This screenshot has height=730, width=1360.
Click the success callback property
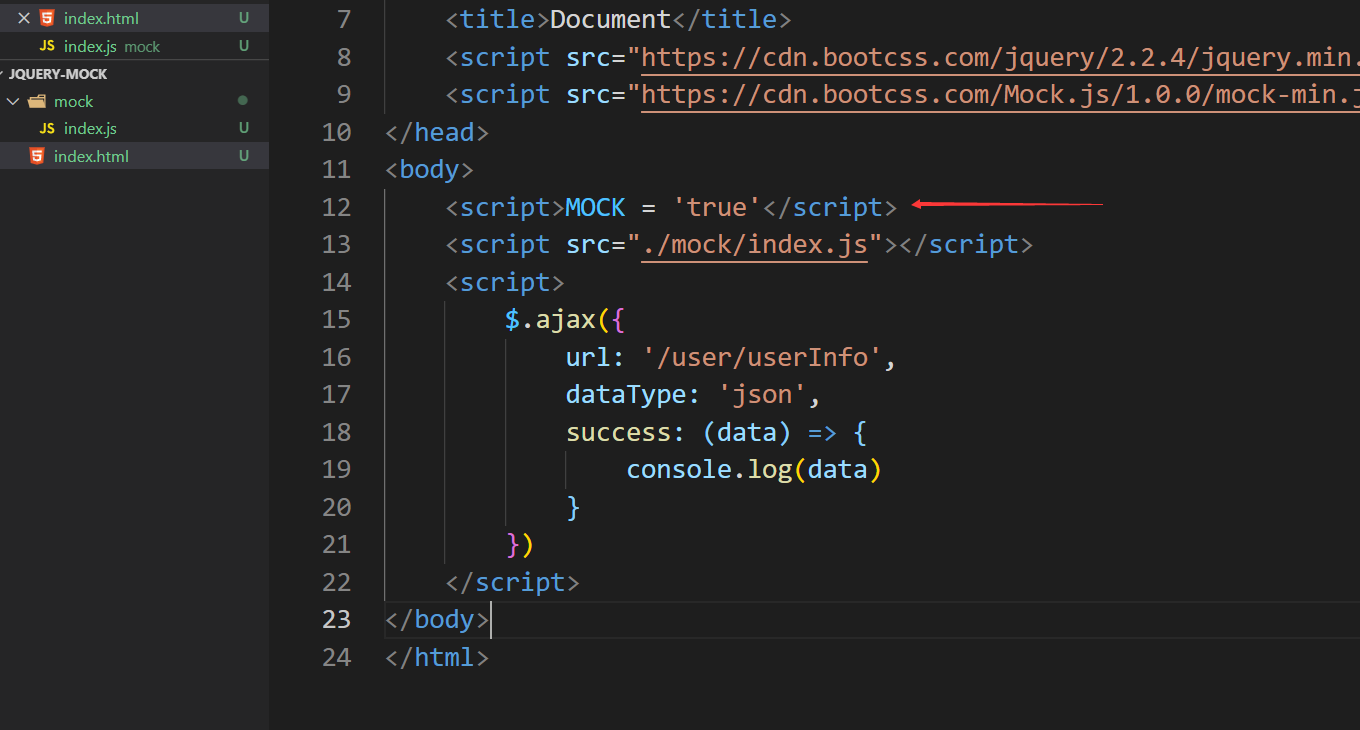click(618, 432)
